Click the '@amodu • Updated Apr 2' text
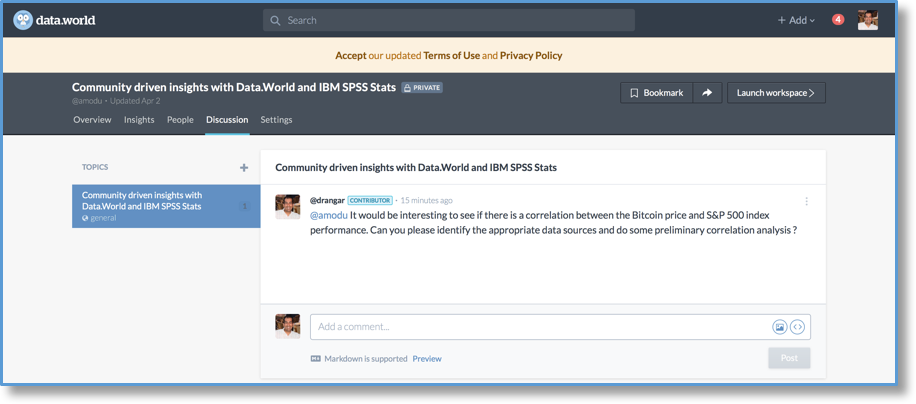This screenshot has height=404, width=916. click(116, 101)
